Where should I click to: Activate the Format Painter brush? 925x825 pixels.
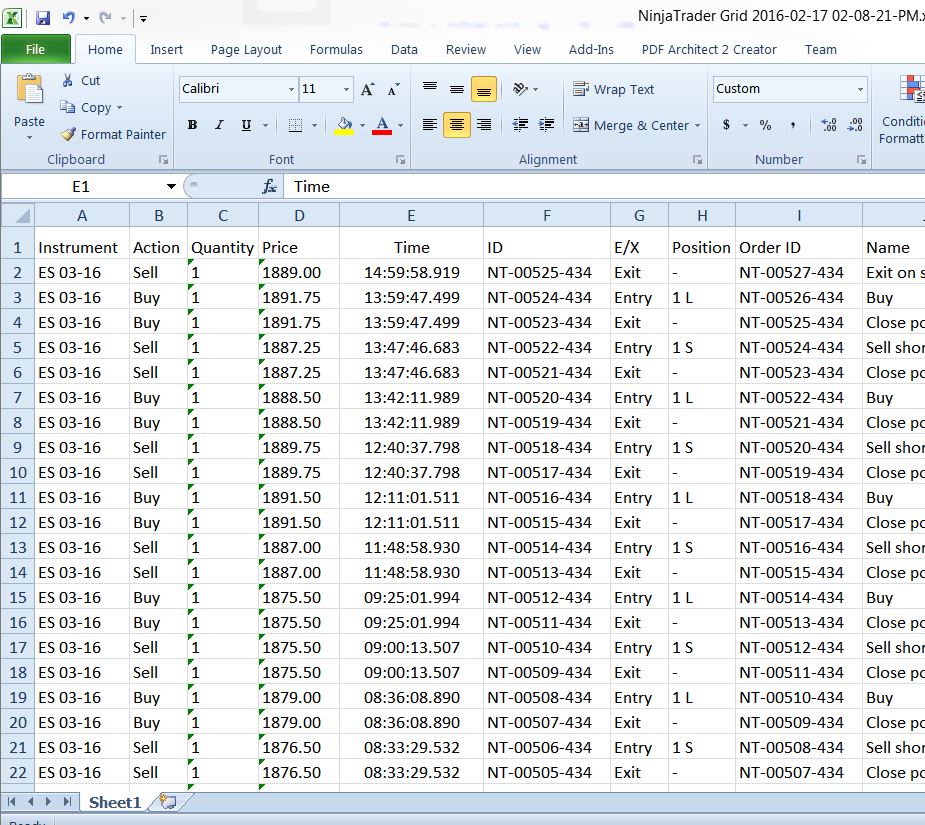(68, 135)
